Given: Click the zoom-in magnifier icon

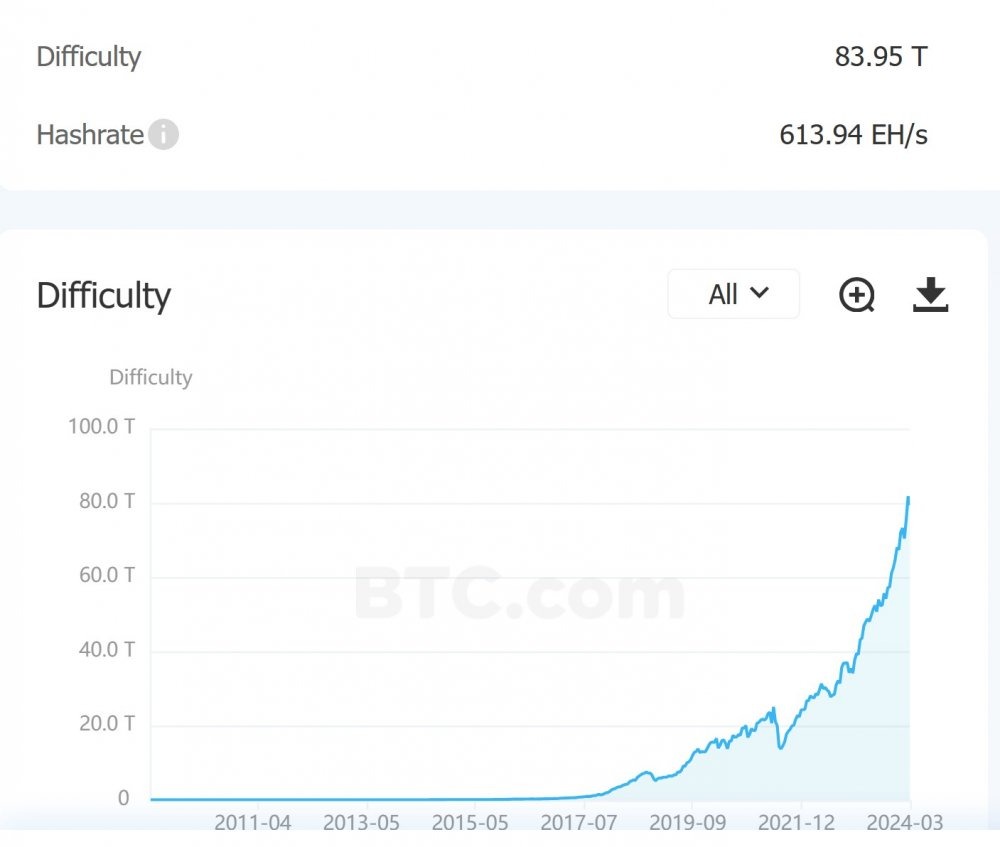Looking at the screenshot, I should pos(857,295).
